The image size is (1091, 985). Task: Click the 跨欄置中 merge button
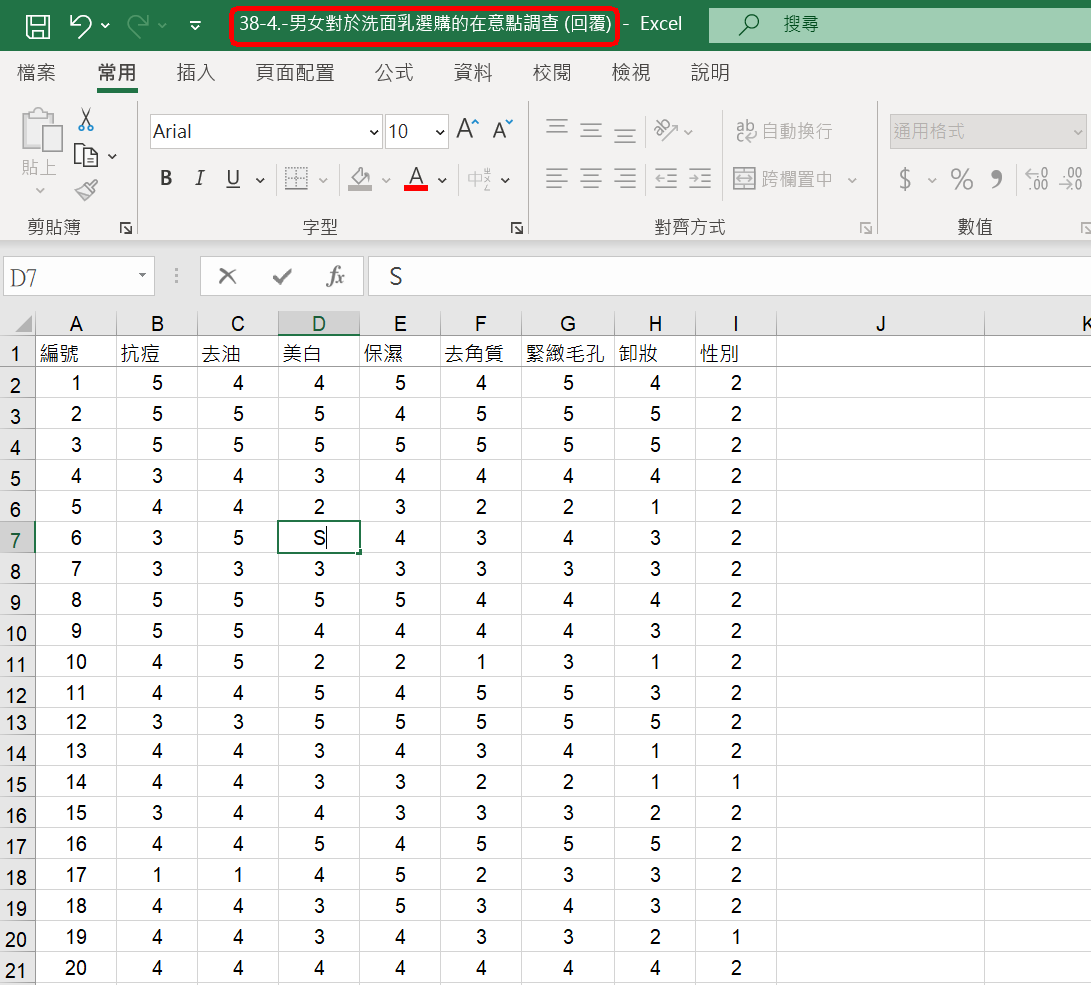pos(784,179)
